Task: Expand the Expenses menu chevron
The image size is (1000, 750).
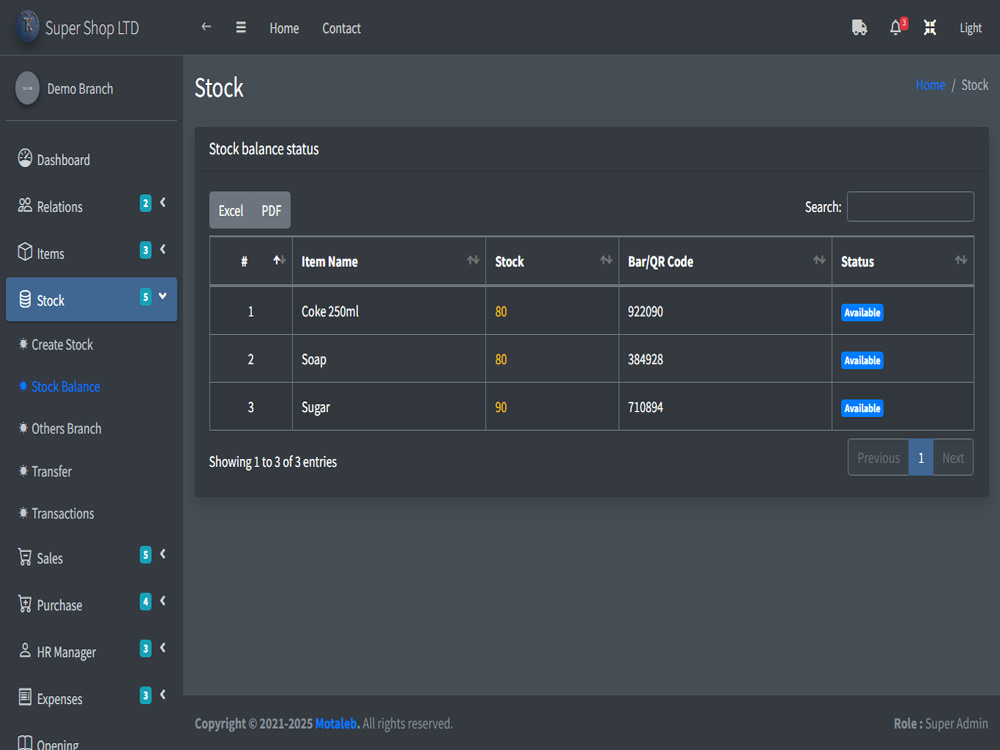Action: (163, 695)
